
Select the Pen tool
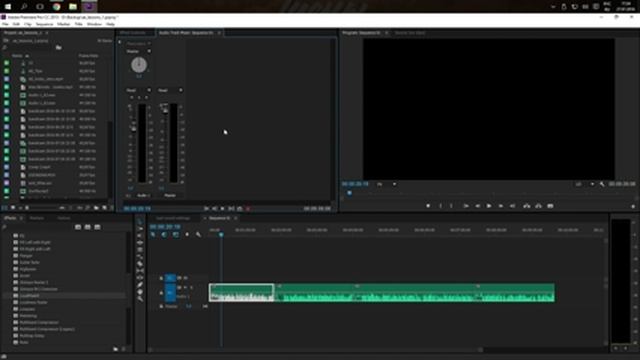pyautogui.click(x=140, y=285)
